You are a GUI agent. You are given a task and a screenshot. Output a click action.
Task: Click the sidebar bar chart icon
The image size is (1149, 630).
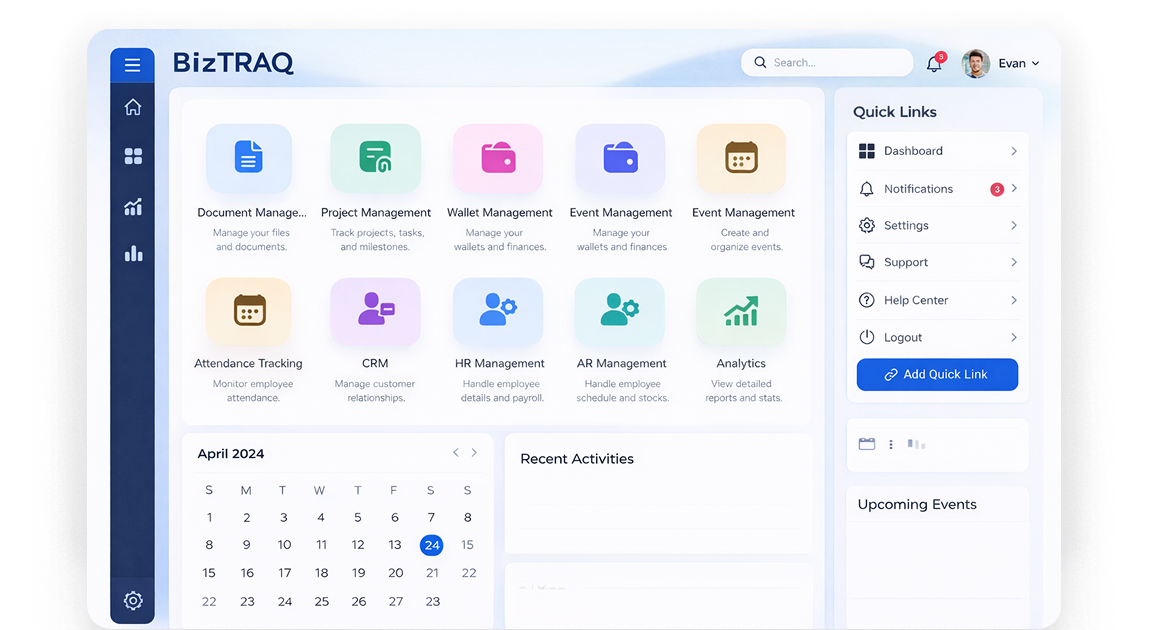coord(133,254)
